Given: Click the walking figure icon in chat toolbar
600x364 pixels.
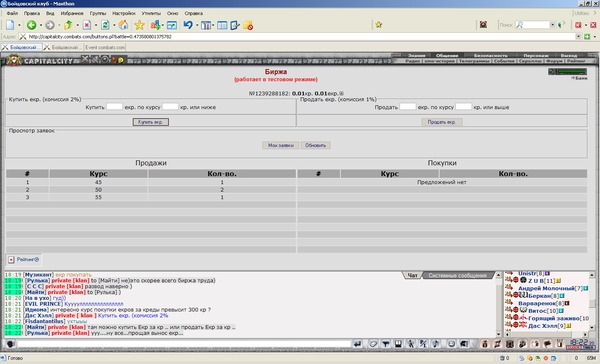Looking at the screenshot, I should point(411,344).
